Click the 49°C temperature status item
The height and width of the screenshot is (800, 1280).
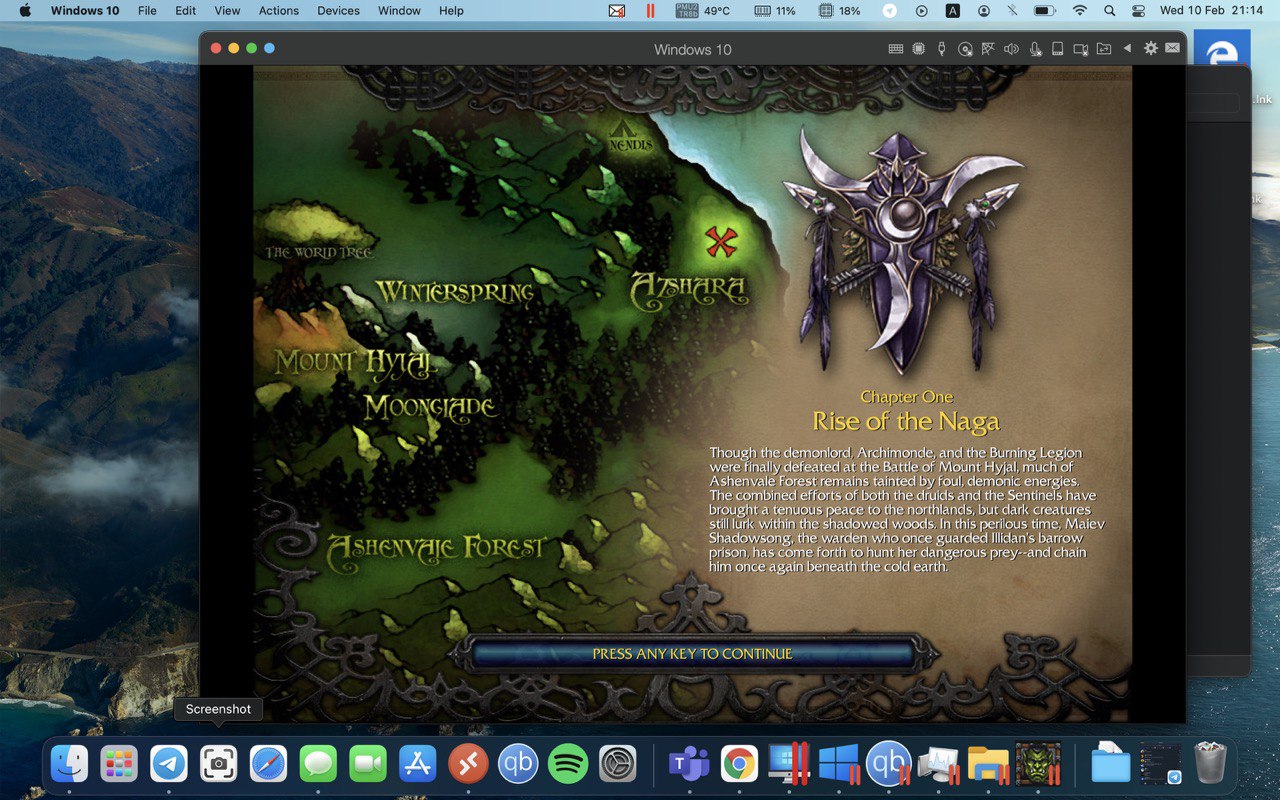pos(702,11)
